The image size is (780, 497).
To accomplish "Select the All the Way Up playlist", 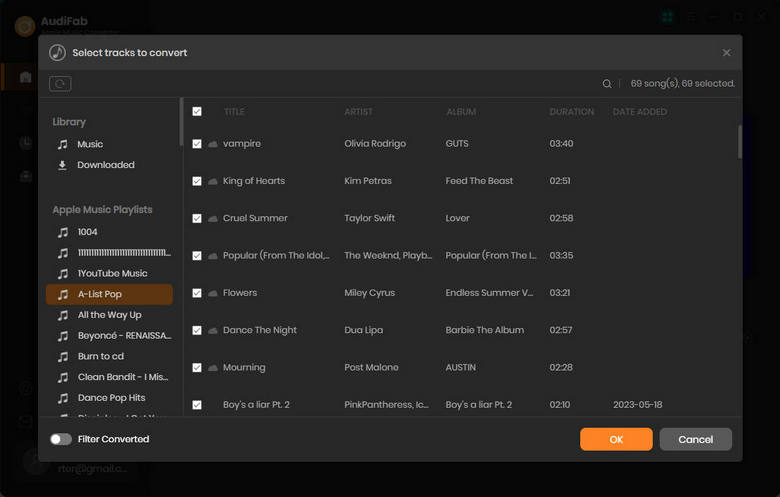I will (x=109, y=315).
